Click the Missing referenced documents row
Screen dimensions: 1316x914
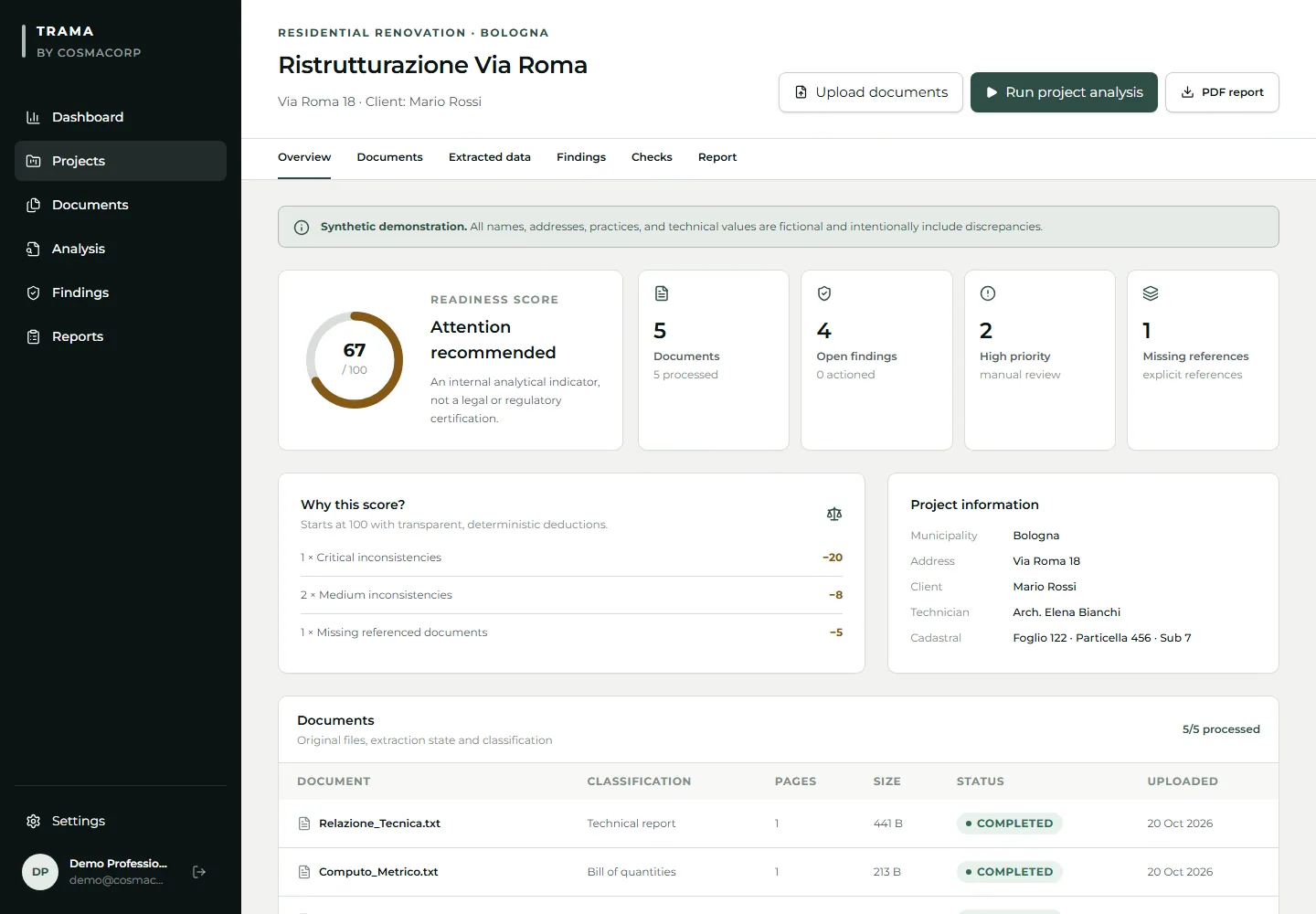571,632
